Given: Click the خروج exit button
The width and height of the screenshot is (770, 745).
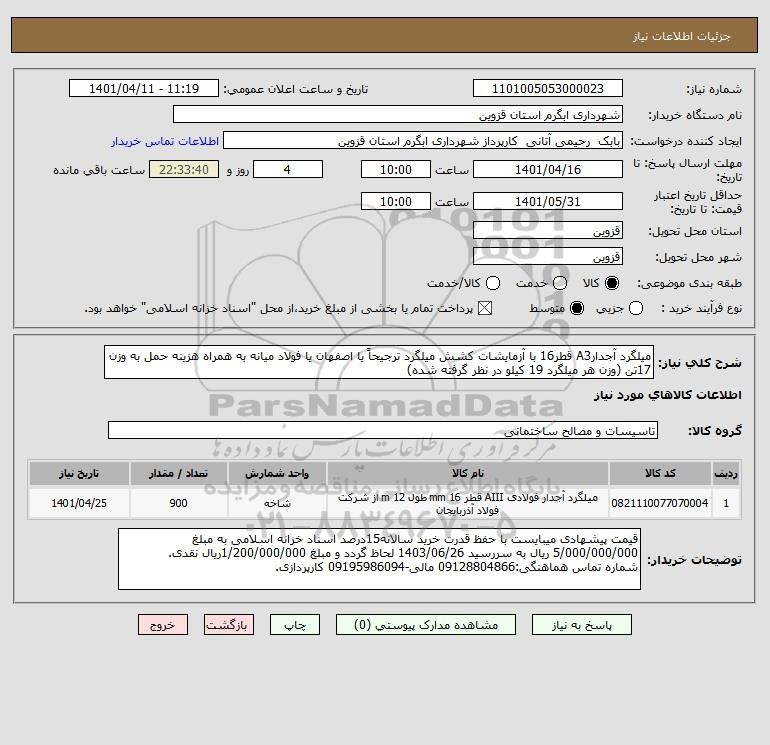Looking at the screenshot, I should click(x=163, y=625).
